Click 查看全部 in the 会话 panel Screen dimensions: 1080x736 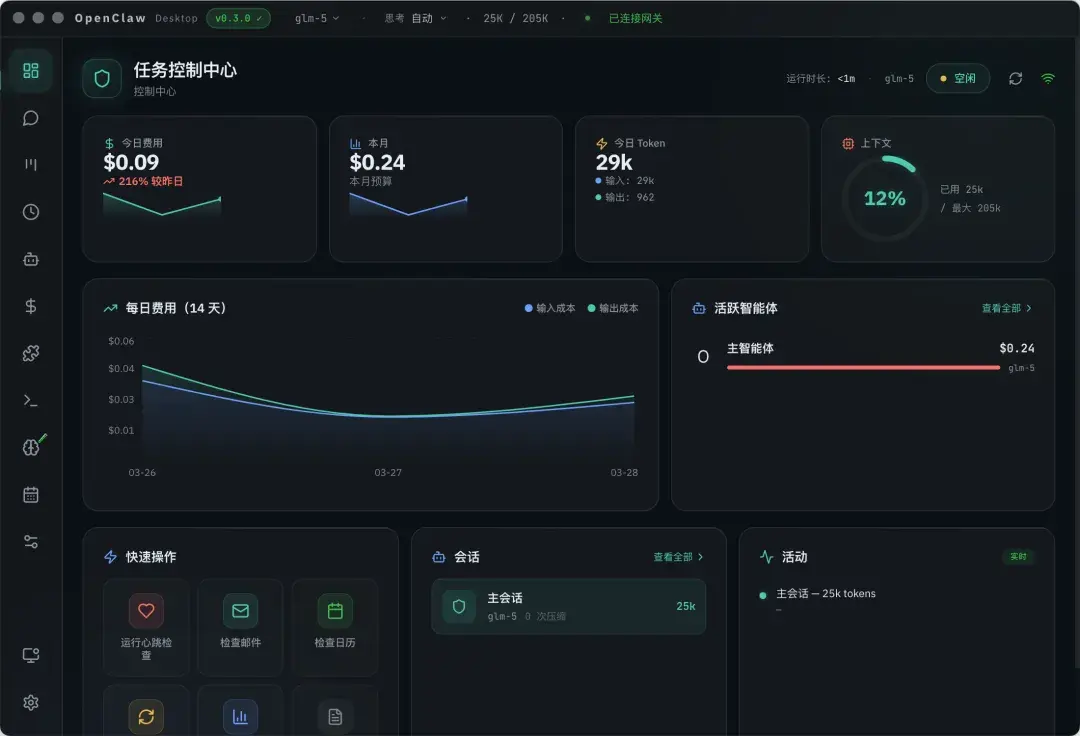pyautogui.click(x=678, y=557)
